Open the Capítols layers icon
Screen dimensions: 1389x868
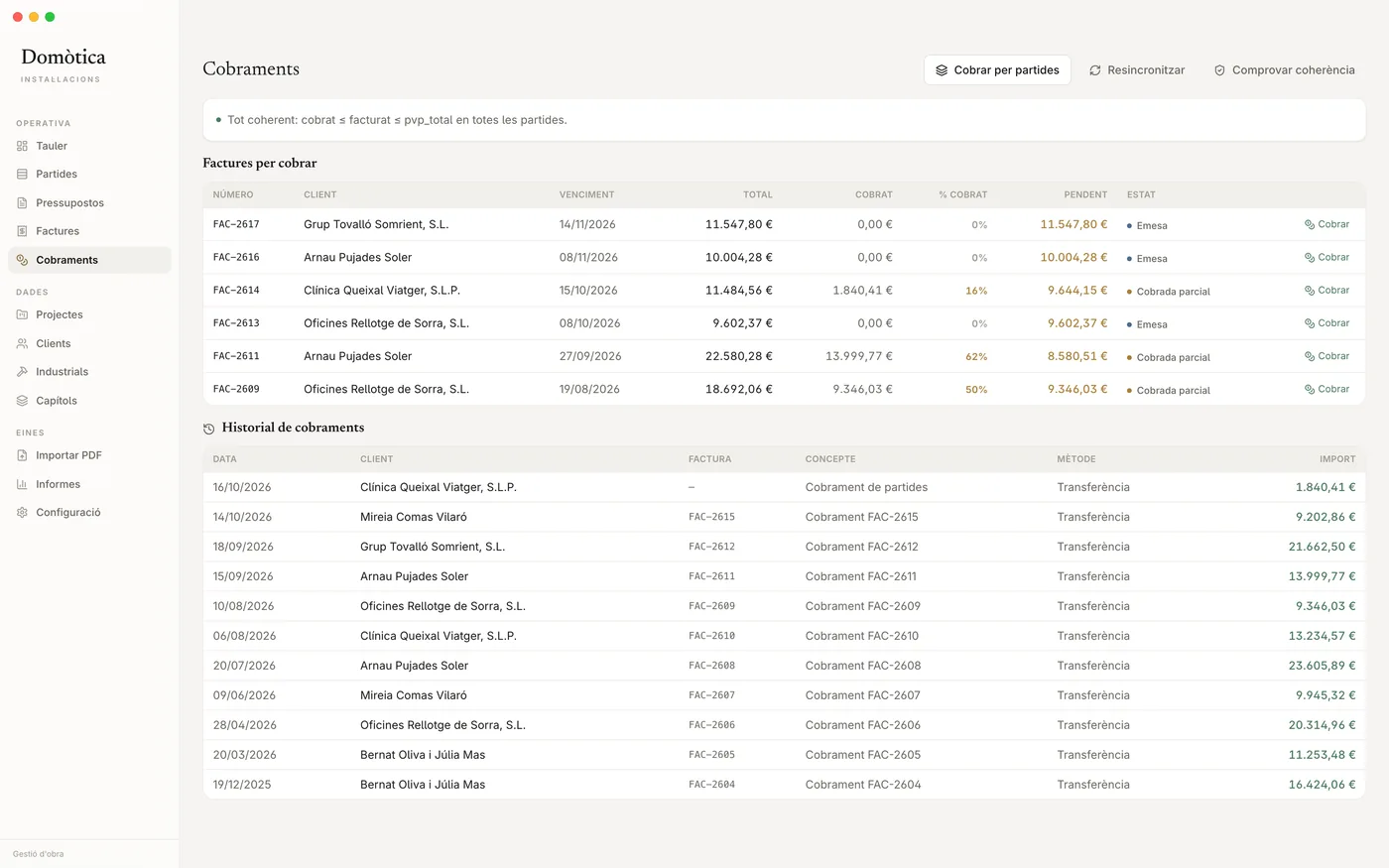22,401
